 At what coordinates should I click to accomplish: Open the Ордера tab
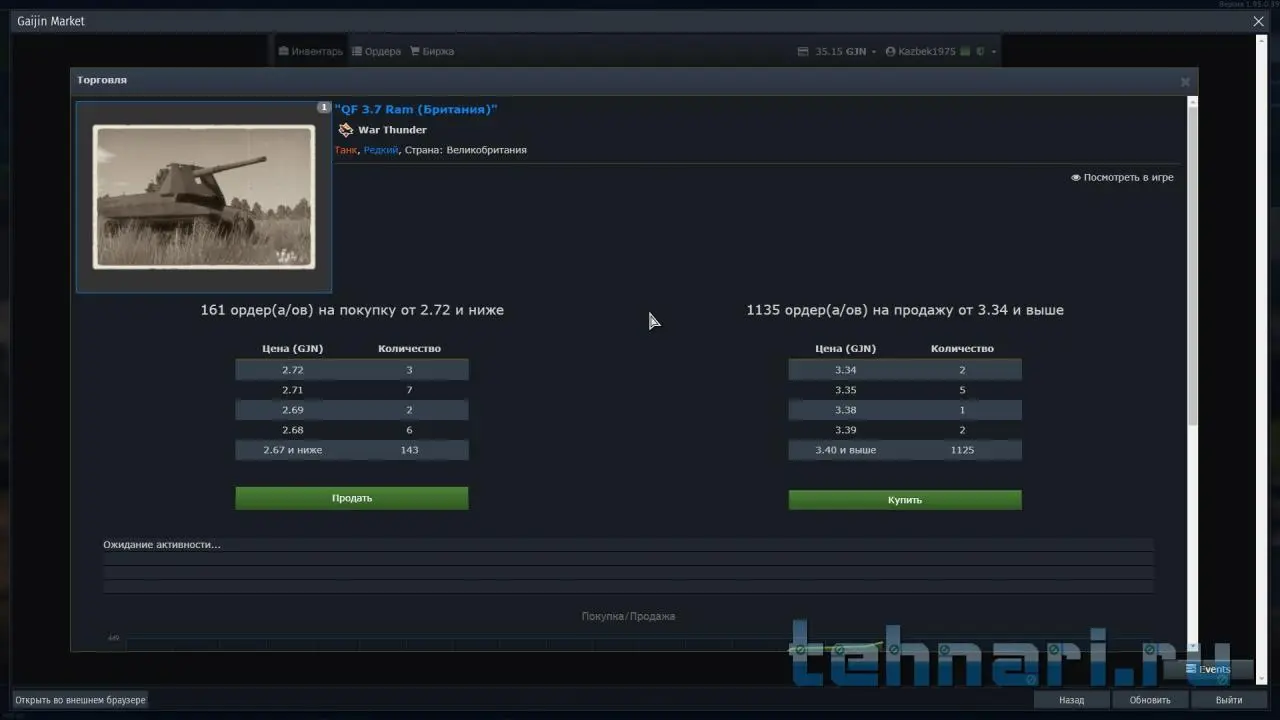pos(376,51)
